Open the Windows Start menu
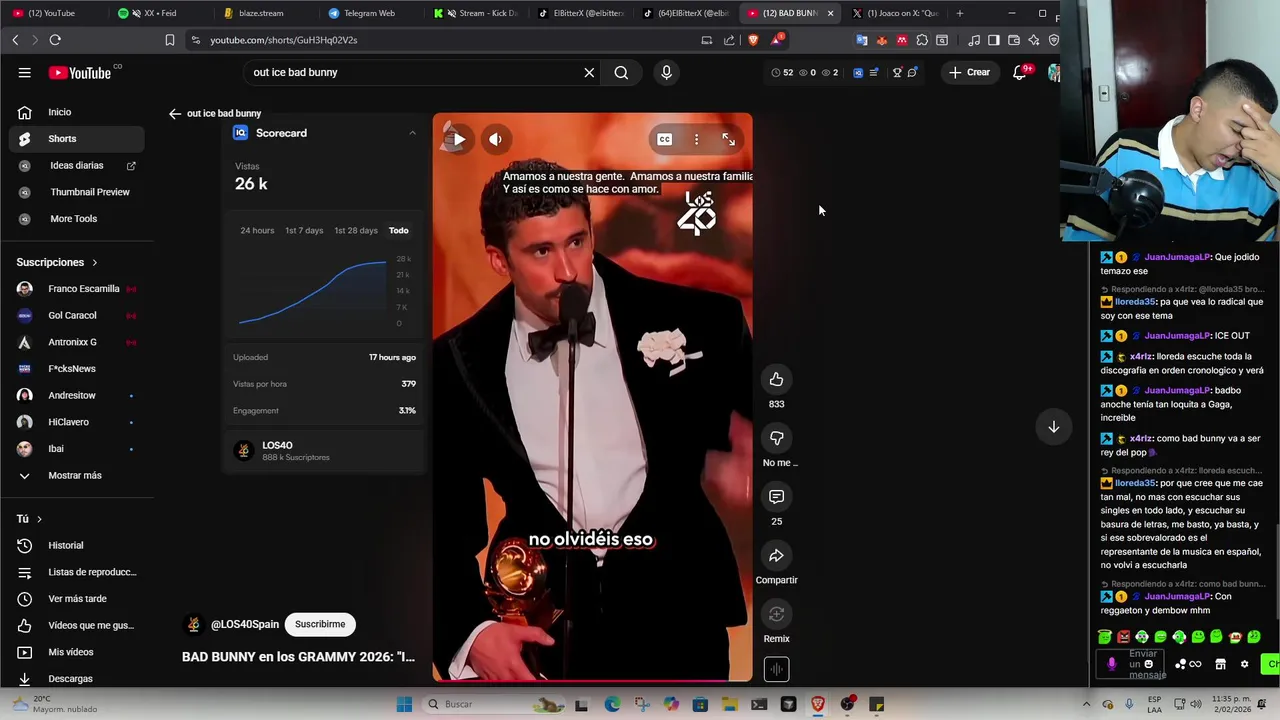1280x720 pixels. click(404, 704)
